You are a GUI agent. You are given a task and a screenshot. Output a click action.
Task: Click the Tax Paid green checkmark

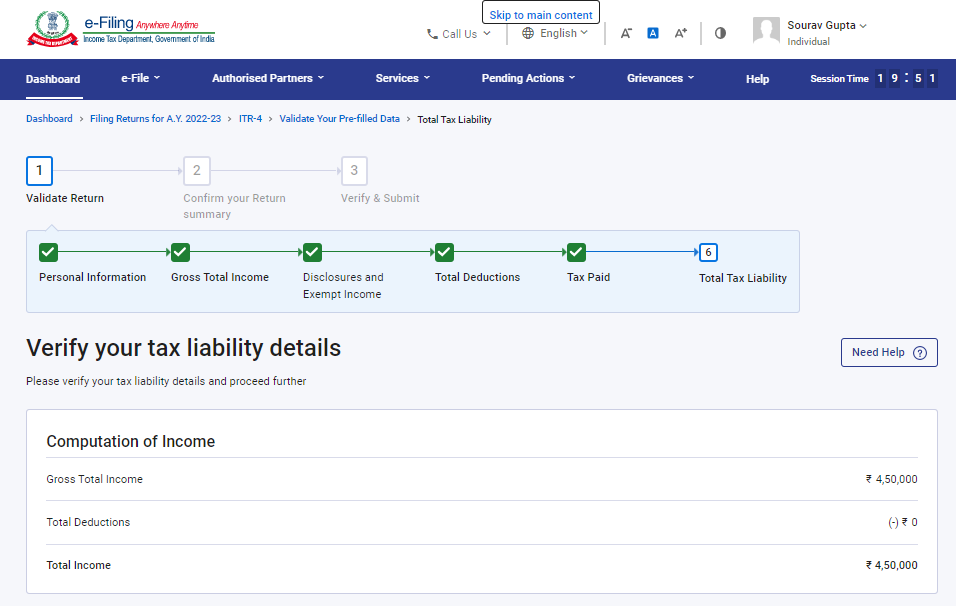point(576,252)
